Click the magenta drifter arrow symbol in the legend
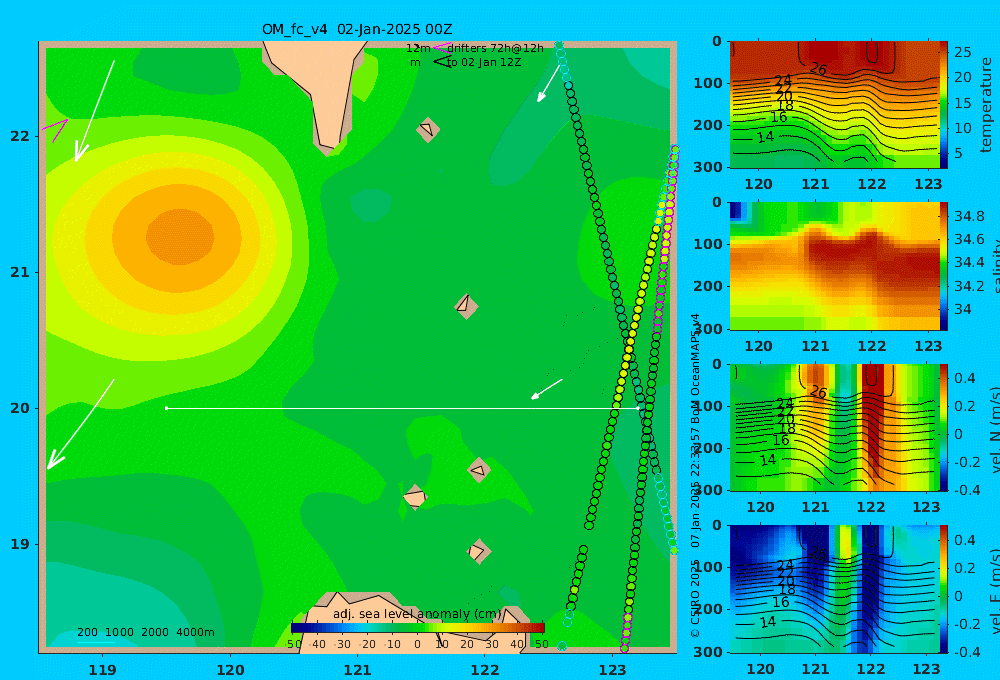1000x680 pixels. click(x=441, y=48)
